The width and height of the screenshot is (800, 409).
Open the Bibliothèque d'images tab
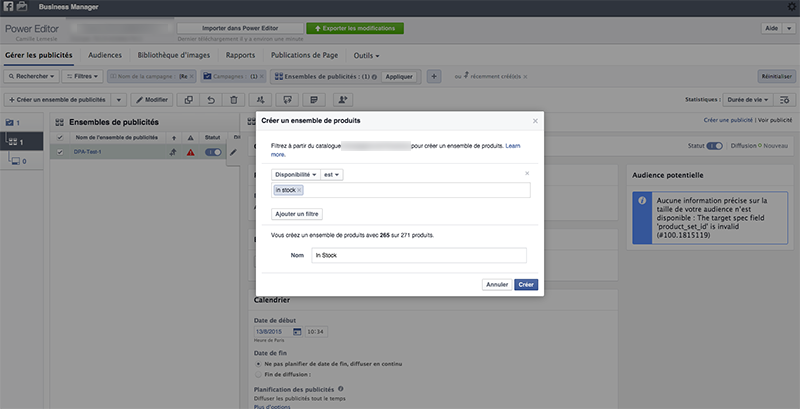(173, 55)
